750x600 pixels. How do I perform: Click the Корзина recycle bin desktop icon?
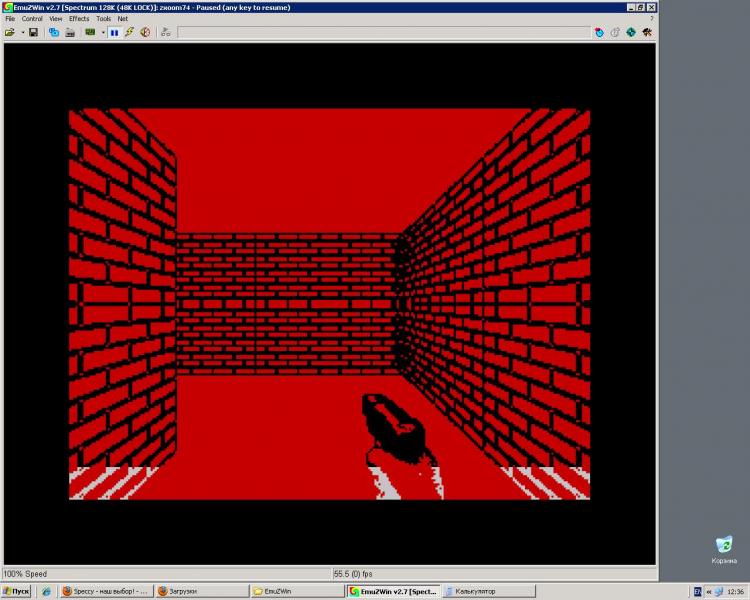pyautogui.click(x=724, y=549)
